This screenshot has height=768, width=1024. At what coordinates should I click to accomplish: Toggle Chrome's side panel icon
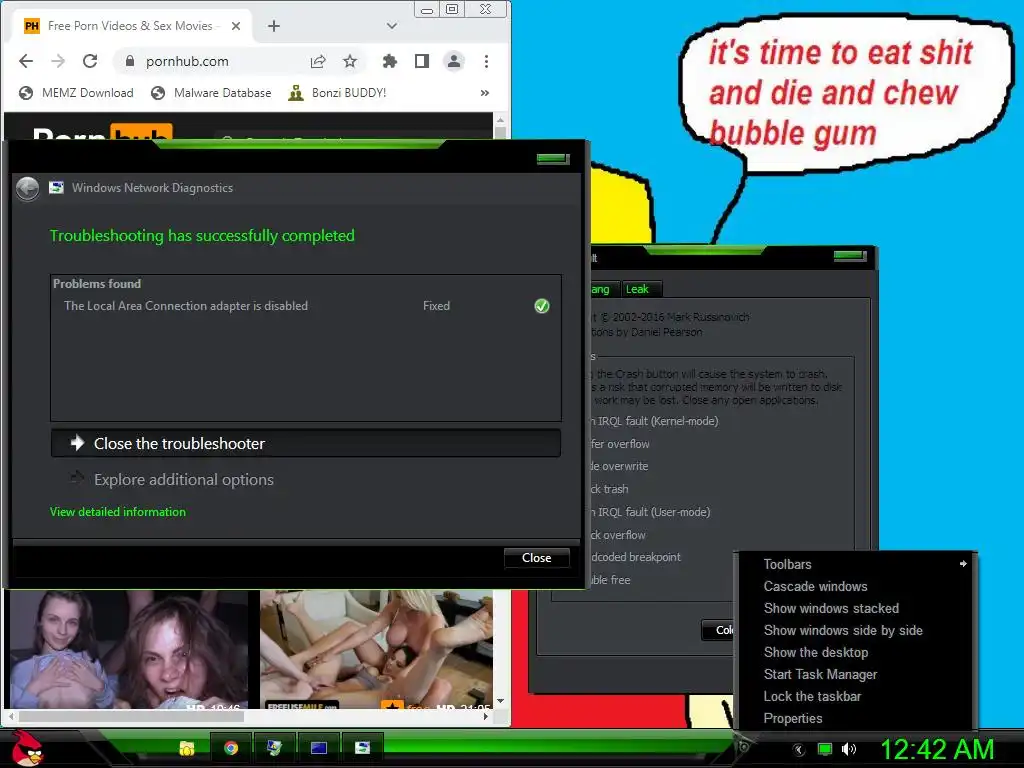[x=422, y=61]
